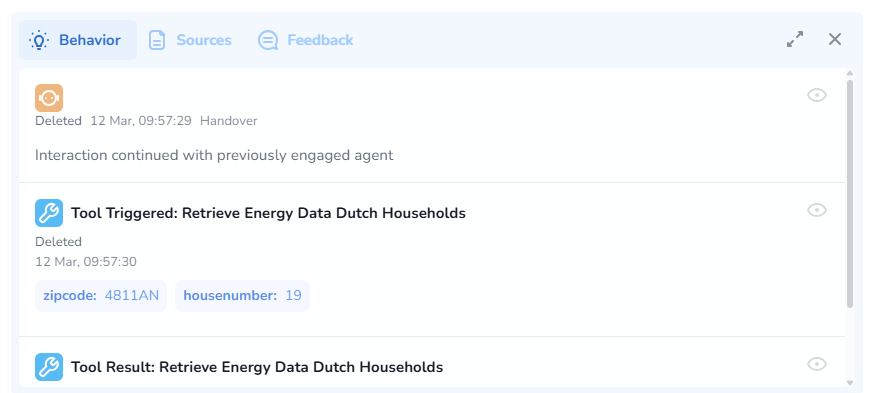The height and width of the screenshot is (393, 876).
Task: Open the Sources tab
Action: (x=190, y=40)
